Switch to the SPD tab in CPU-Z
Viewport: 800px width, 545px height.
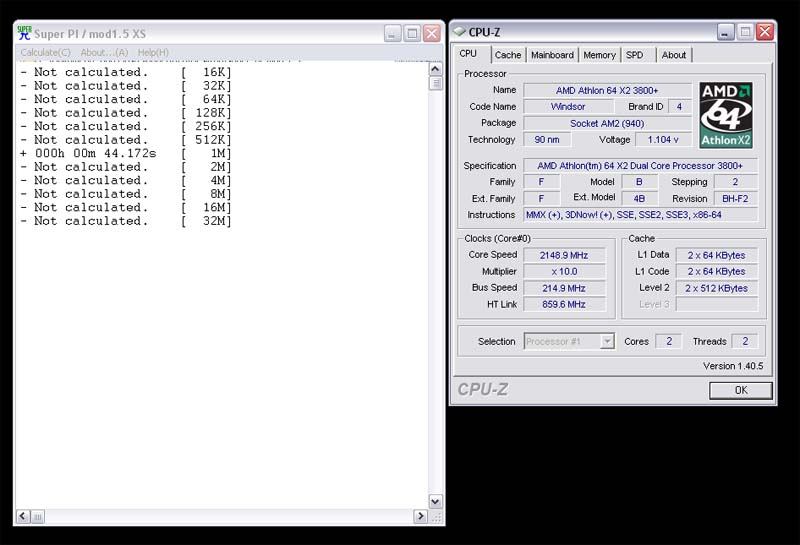pyautogui.click(x=635, y=55)
